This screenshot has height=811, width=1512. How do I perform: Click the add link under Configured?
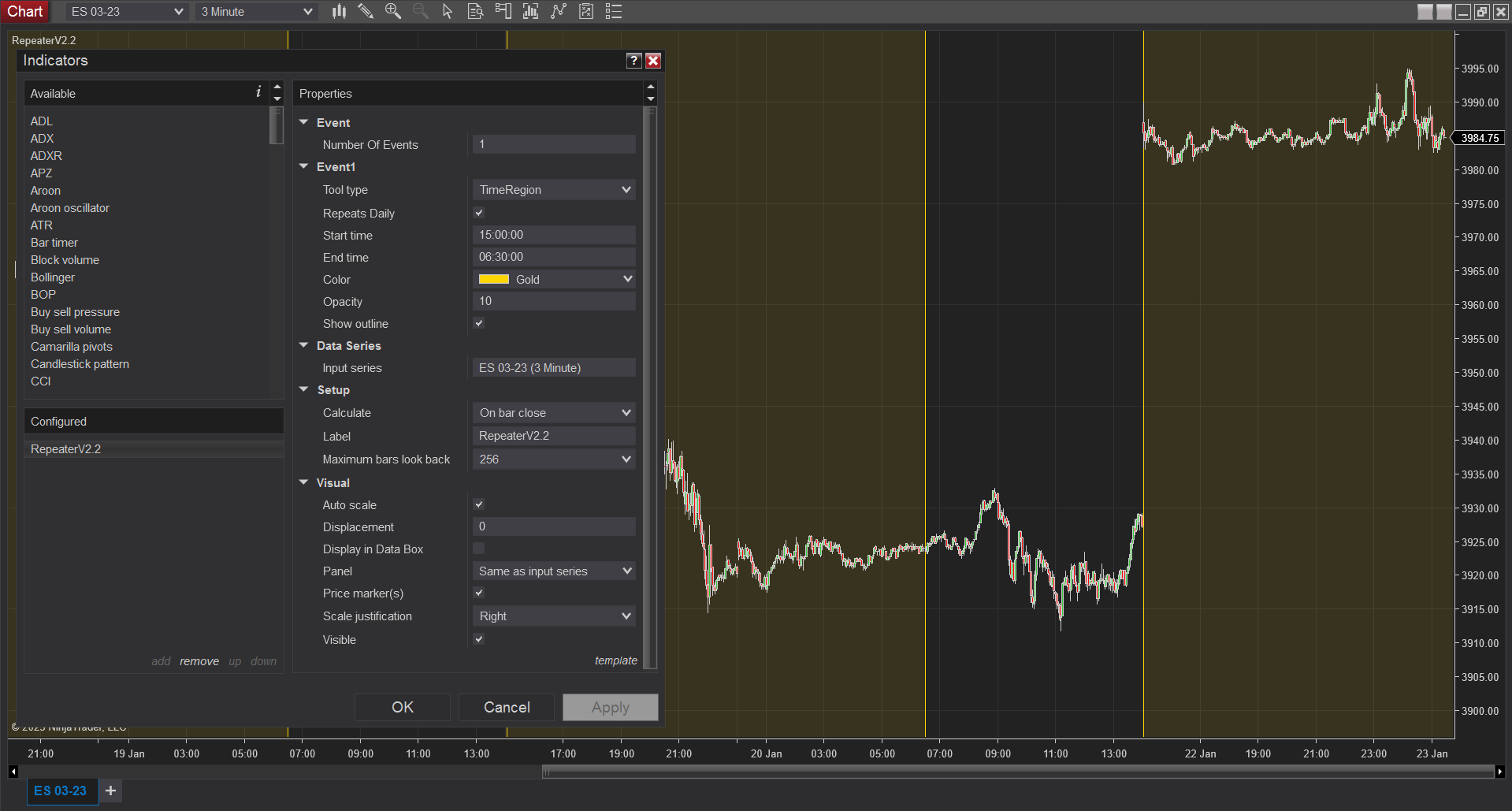click(x=161, y=661)
